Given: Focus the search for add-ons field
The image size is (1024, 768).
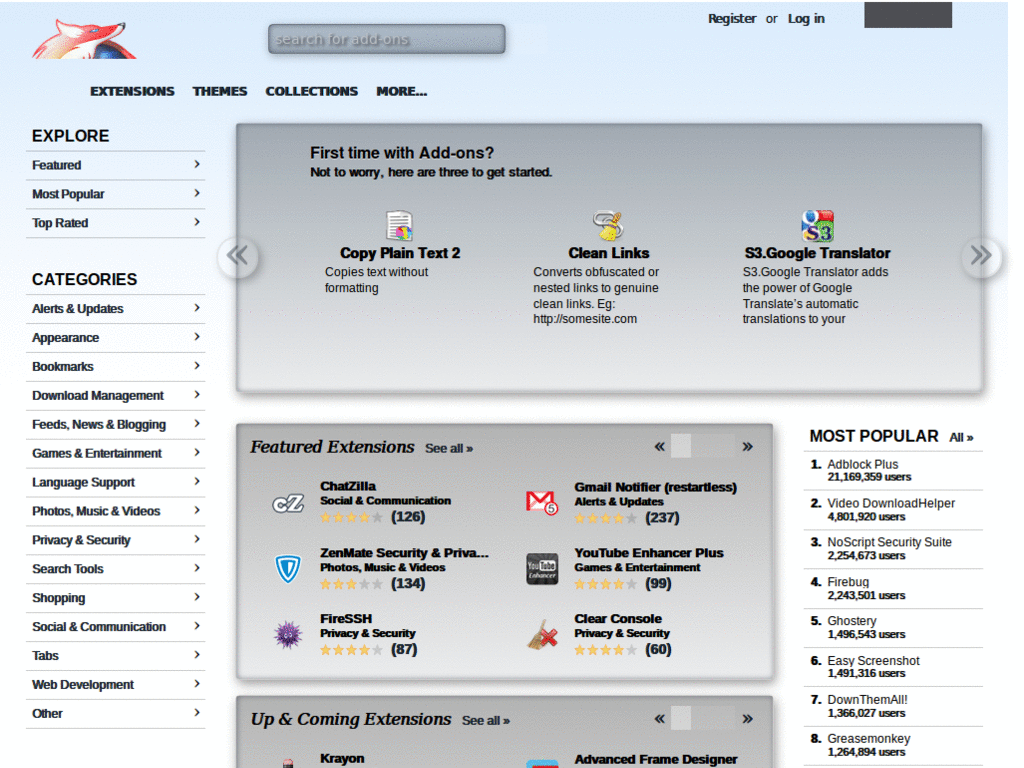Looking at the screenshot, I should [x=387, y=39].
